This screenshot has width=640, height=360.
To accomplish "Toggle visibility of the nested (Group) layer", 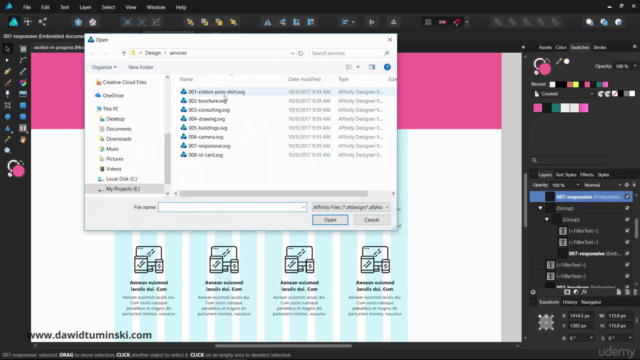I will (x=627, y=220).
